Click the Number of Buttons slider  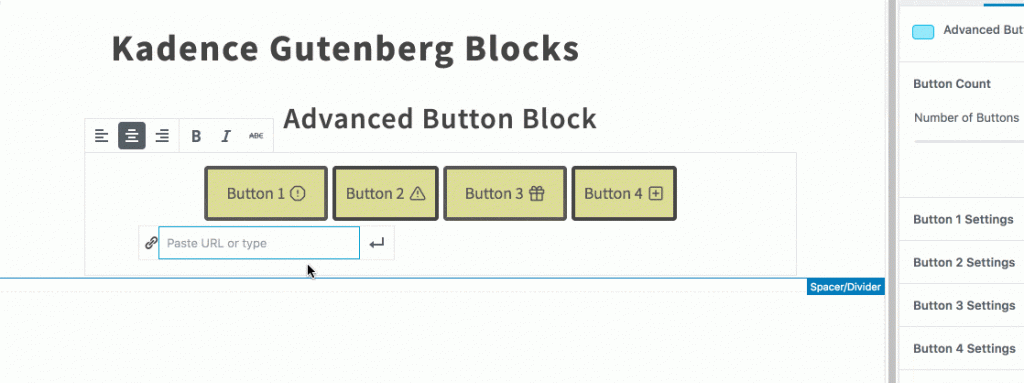pos(969,141)
